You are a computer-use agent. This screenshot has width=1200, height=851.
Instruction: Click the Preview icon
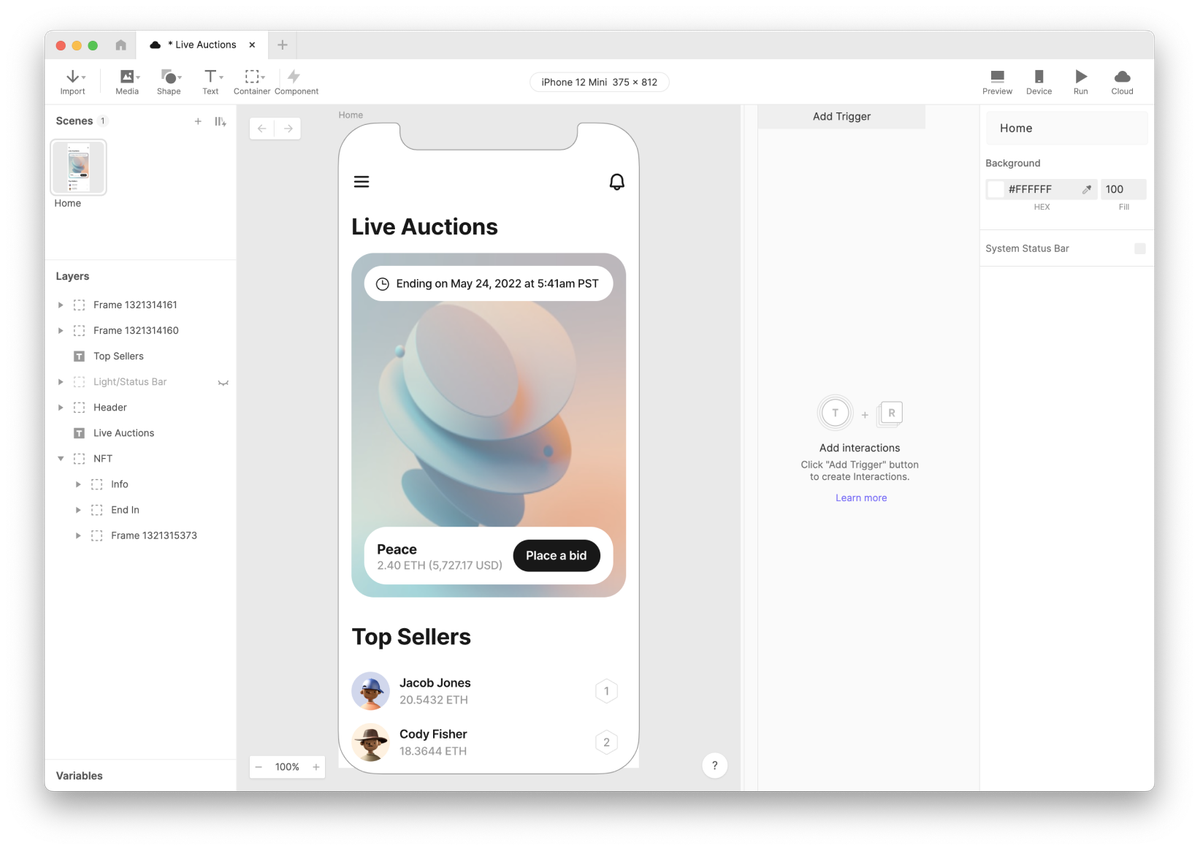click(997, 78)
